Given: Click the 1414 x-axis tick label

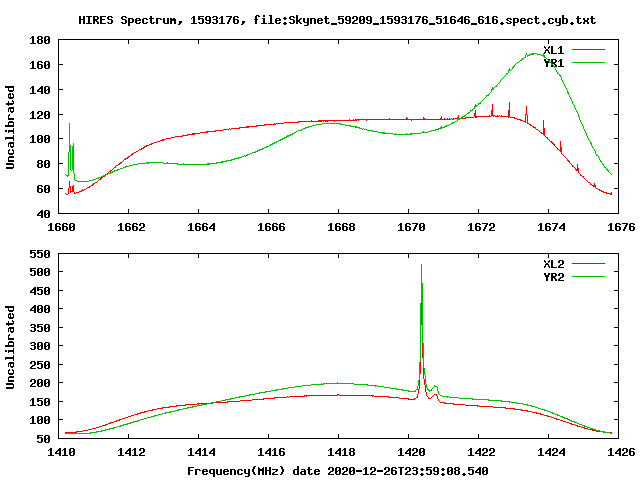Looking at the screenshot, I should [201, 452].
